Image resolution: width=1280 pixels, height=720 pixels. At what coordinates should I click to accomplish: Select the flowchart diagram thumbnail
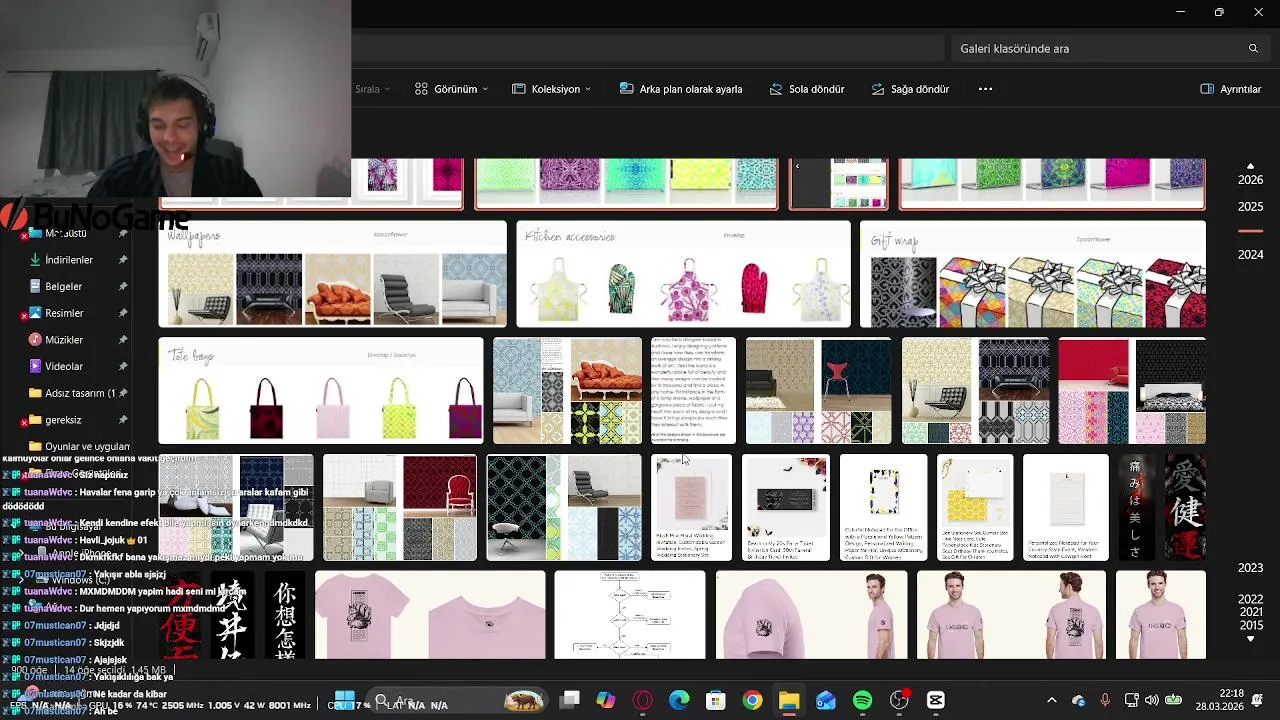coord(630,615)
